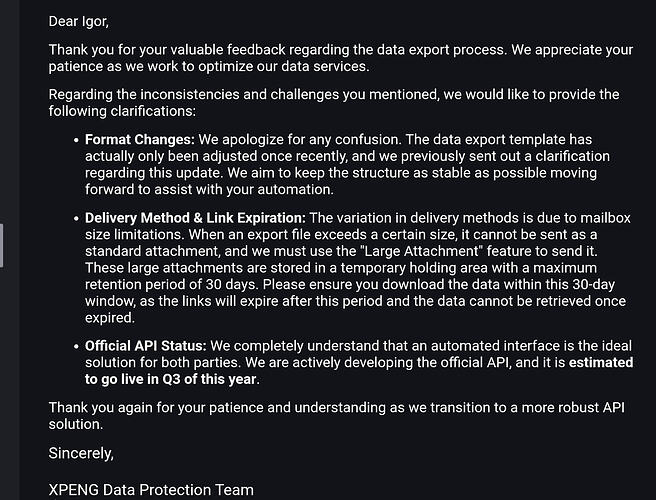Screen dimensions: 656x500
Task: Click the word 'expired.' ending the second bullet
Action: click(110, 318)
